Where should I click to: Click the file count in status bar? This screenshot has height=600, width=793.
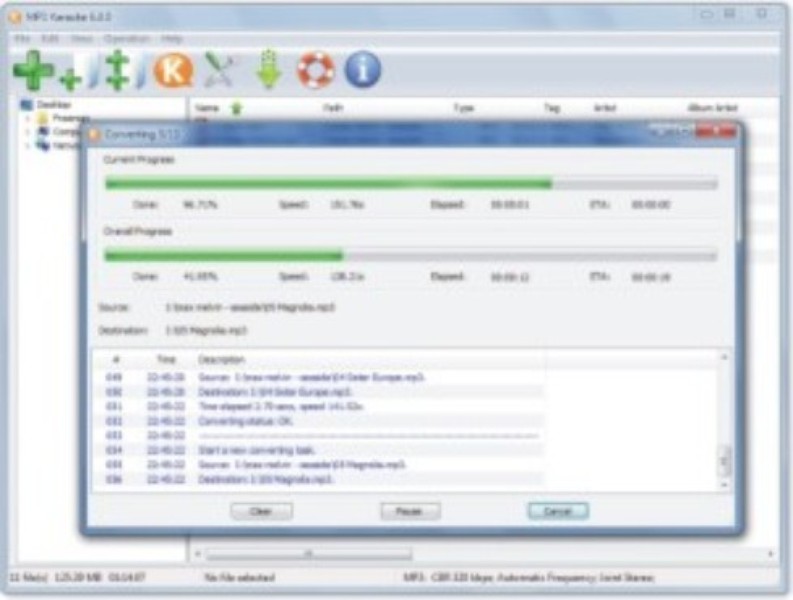(28, 577)
